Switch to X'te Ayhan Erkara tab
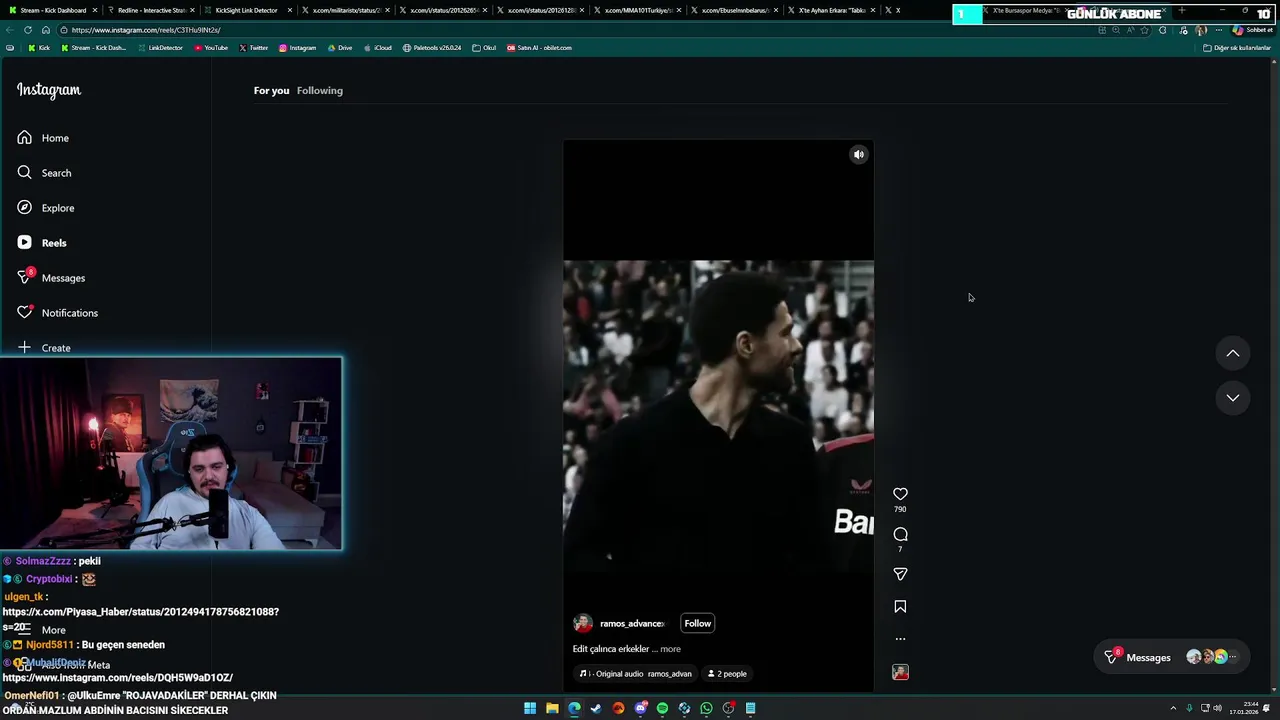The width and height of the screenshot is (1280, 720). coord(831,10)
